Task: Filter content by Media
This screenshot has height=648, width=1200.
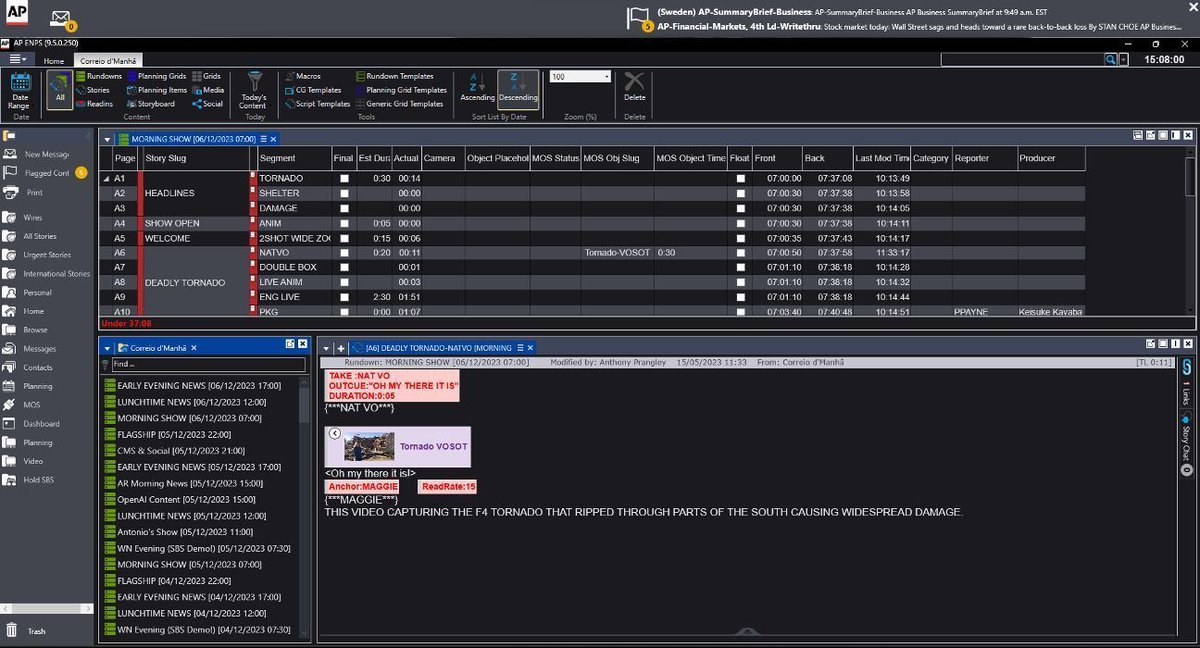Action: coord(208,90)
